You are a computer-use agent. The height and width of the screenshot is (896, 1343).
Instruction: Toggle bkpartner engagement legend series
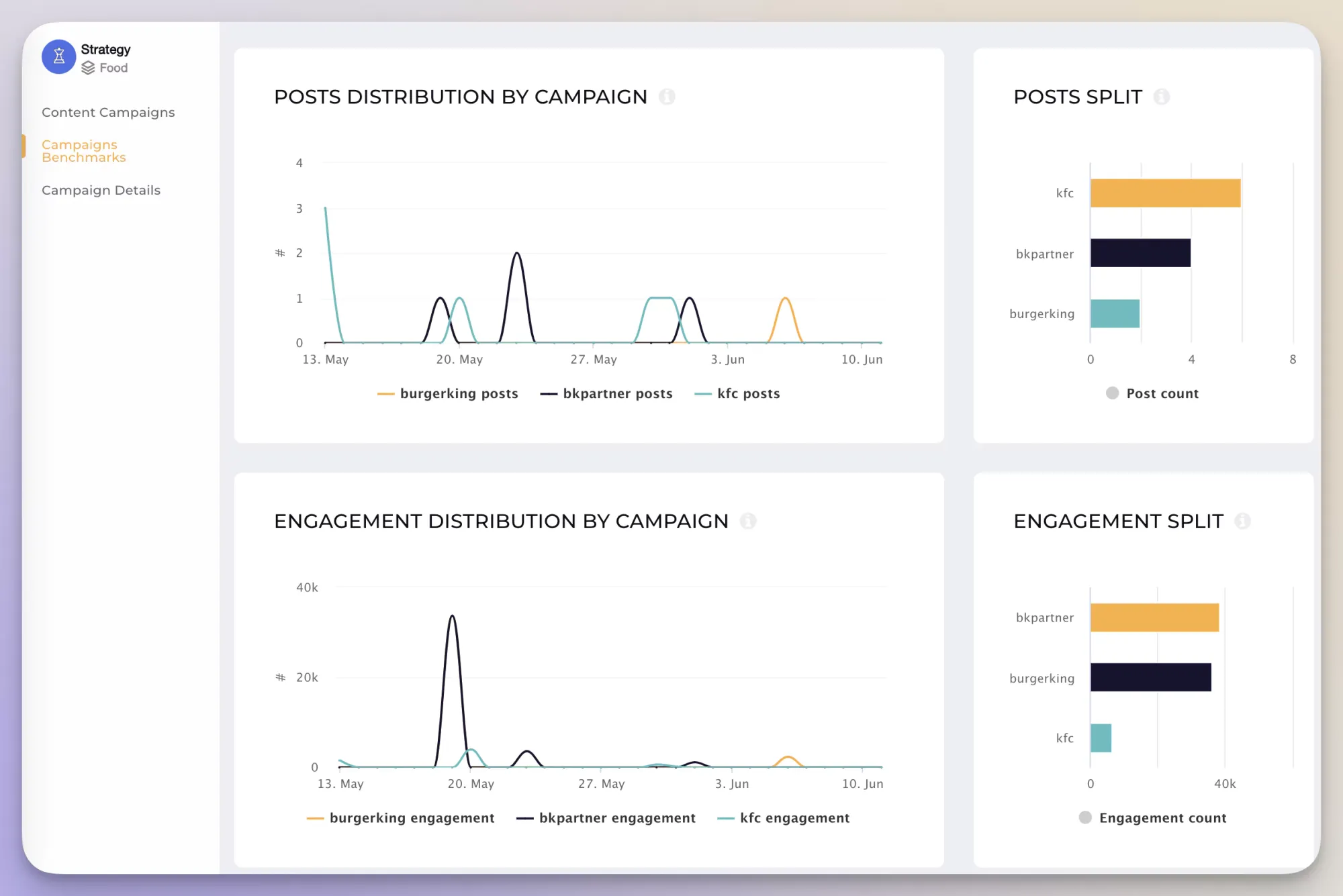606,817
